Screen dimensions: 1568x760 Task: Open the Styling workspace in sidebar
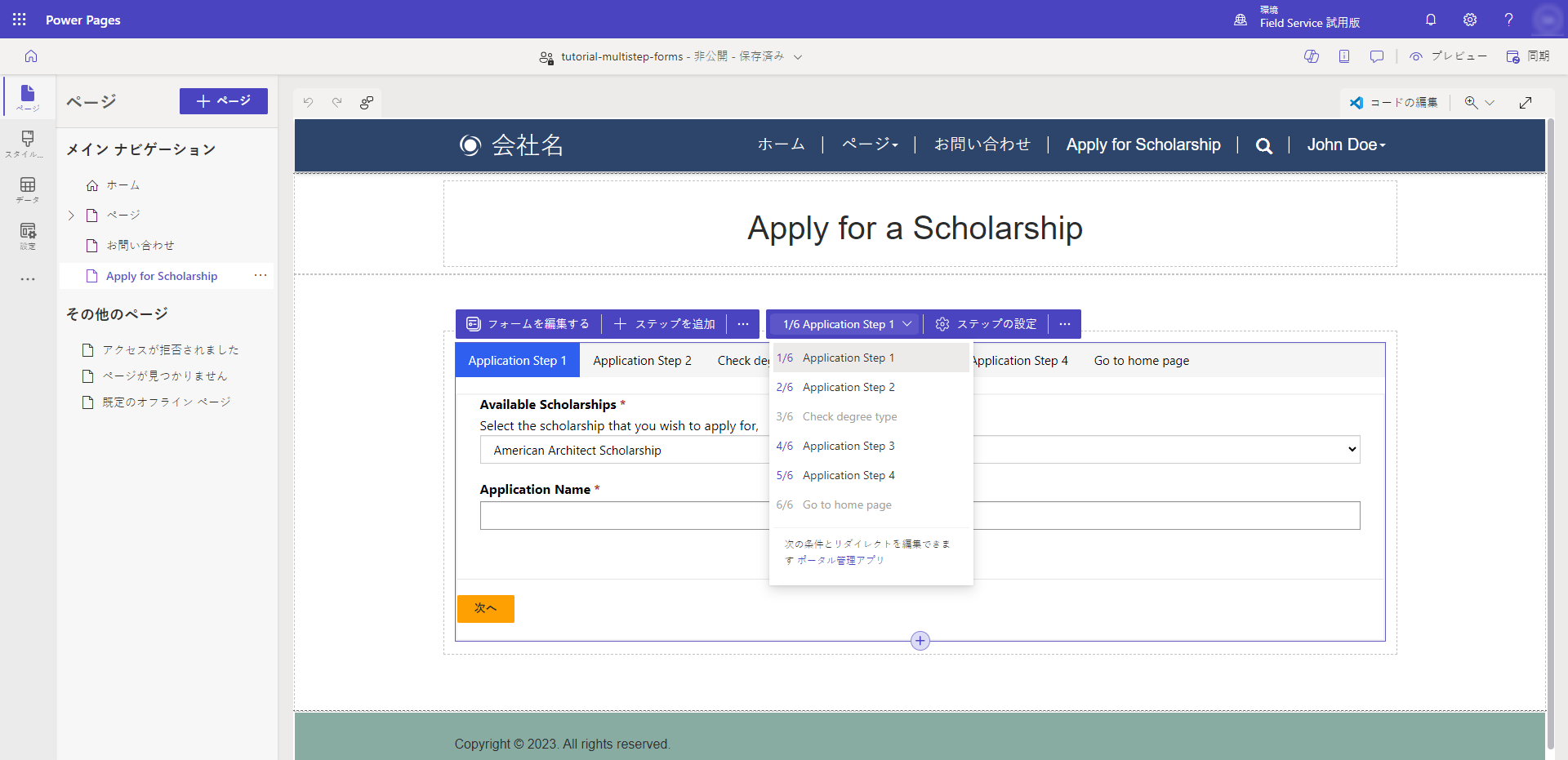(x=28, y=143)
